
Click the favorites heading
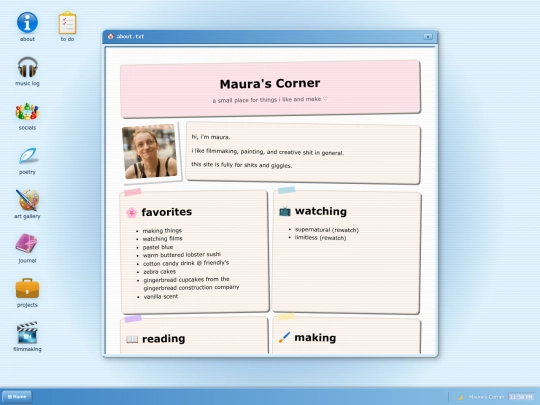[167, 212]
